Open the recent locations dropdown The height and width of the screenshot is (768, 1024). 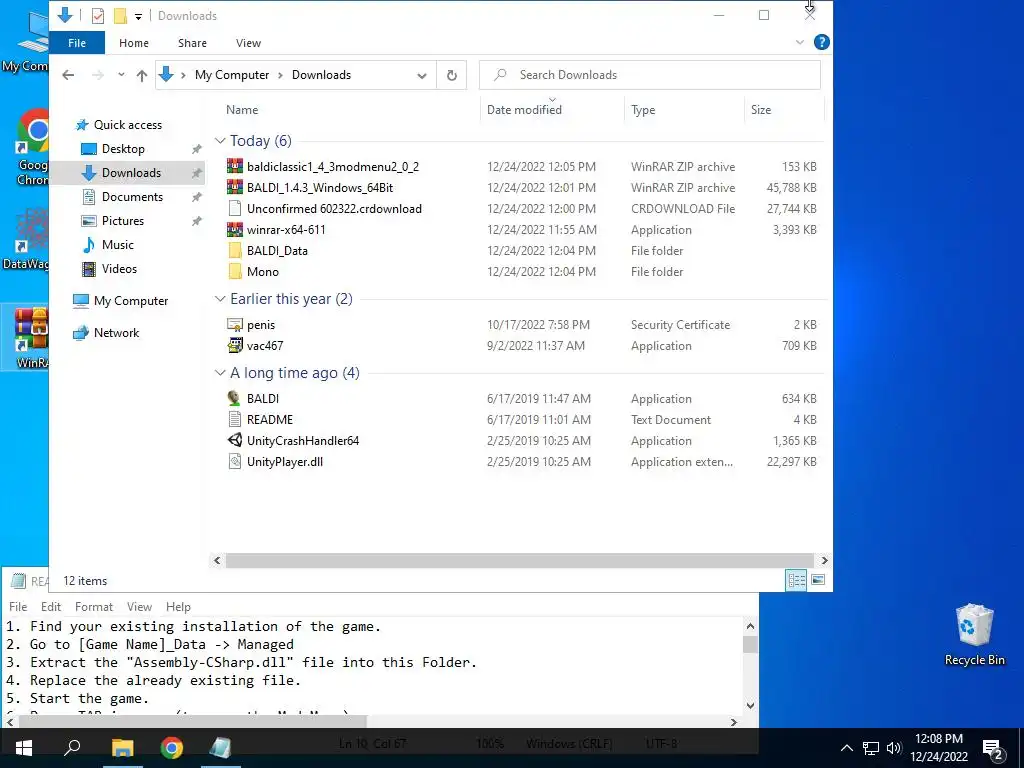pyautogui.click(x=121, y=75)
